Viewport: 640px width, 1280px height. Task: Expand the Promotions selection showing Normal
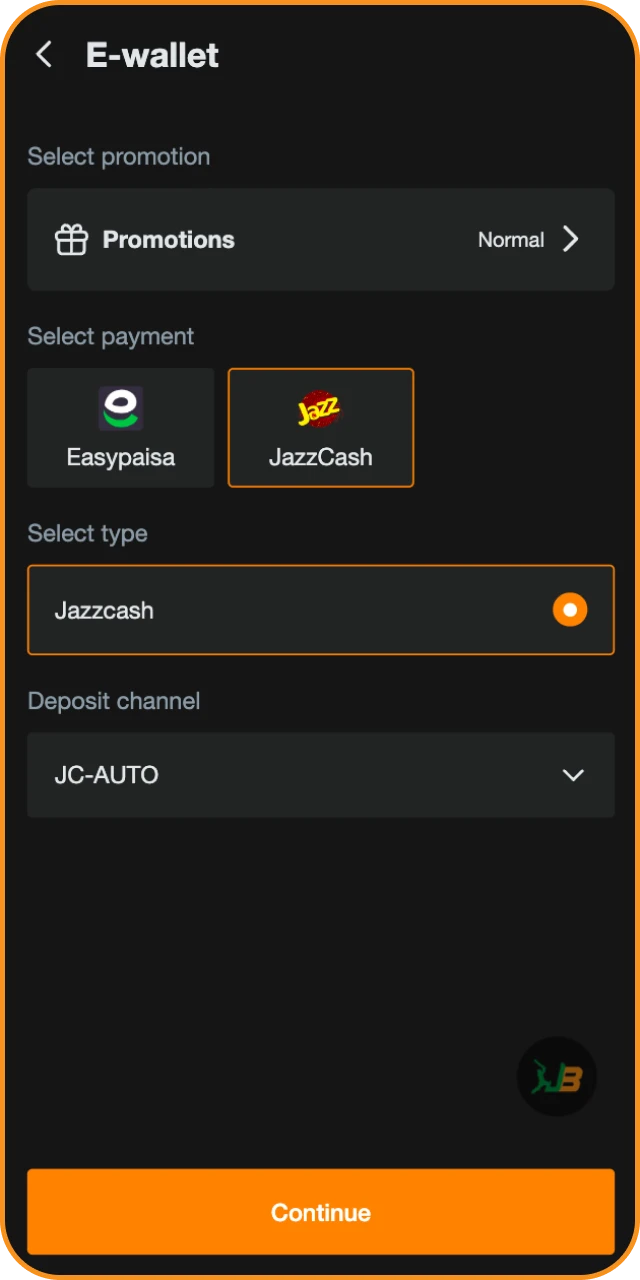pyautogui.click(x=320, y=239)
